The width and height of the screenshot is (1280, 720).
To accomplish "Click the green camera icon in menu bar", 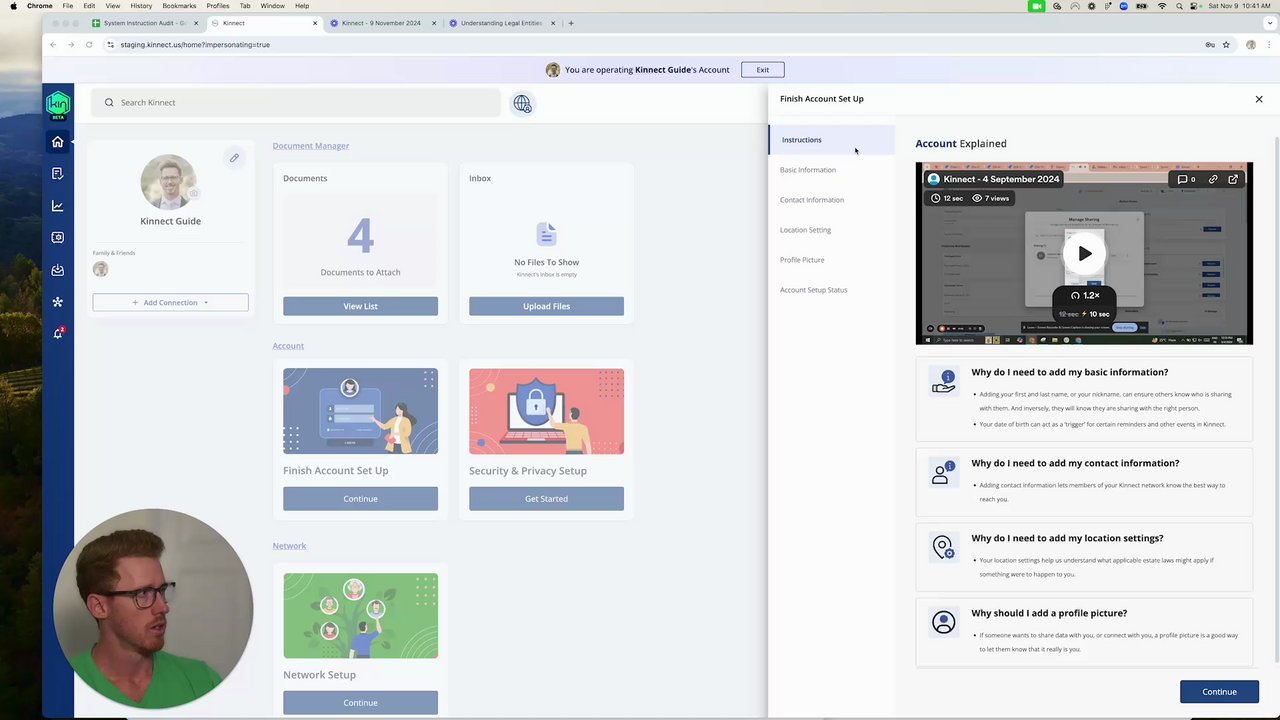I will (1037, 6).
